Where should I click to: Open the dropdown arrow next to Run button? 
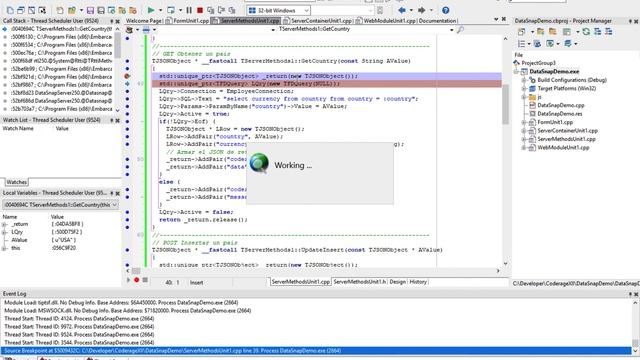pyautogui.click(x=160, y=10)
